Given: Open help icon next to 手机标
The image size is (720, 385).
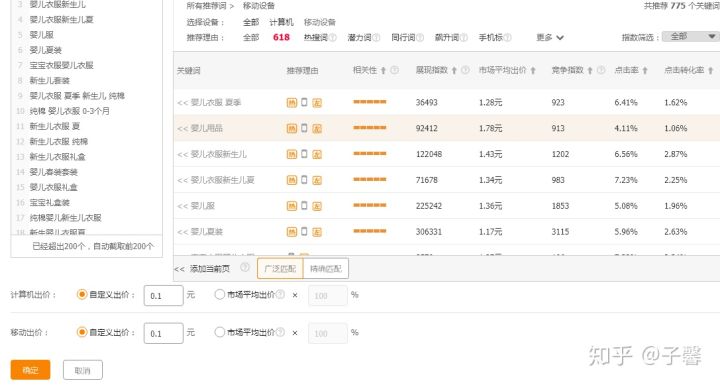Looking at the screenshot, I should pyautogui.click(x=507, y=38).
